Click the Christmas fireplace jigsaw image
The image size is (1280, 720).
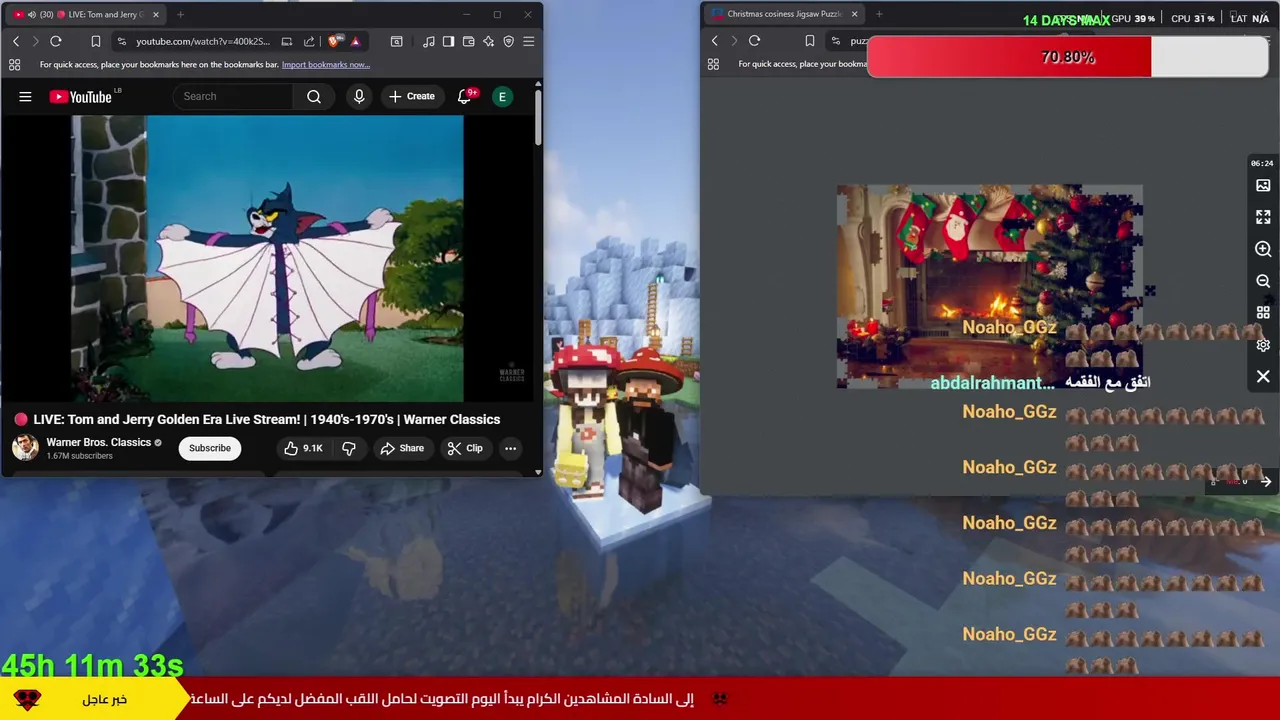click(x=990, y=286)
